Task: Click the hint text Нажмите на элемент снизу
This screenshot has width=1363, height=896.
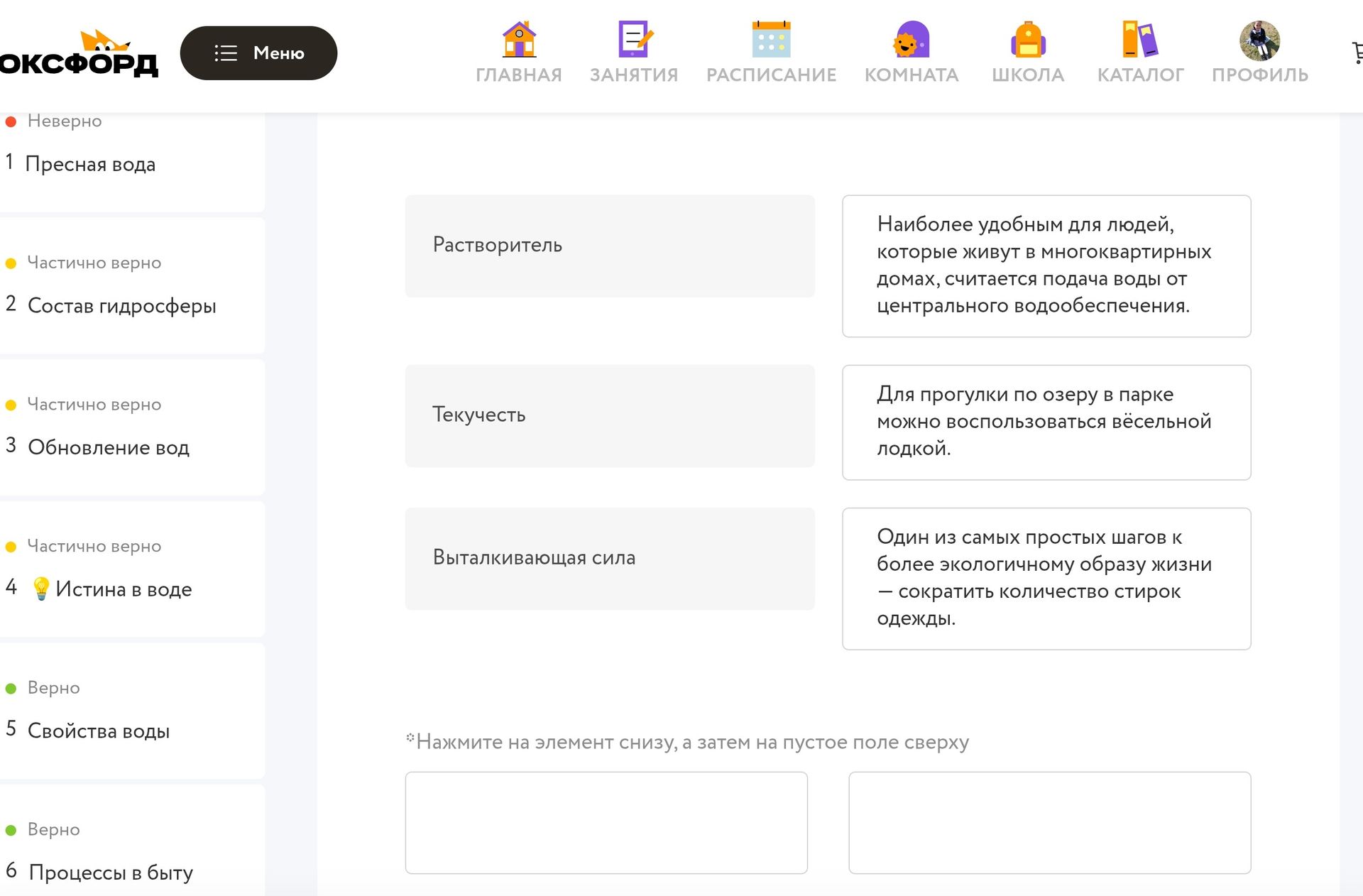Action: 687,742
